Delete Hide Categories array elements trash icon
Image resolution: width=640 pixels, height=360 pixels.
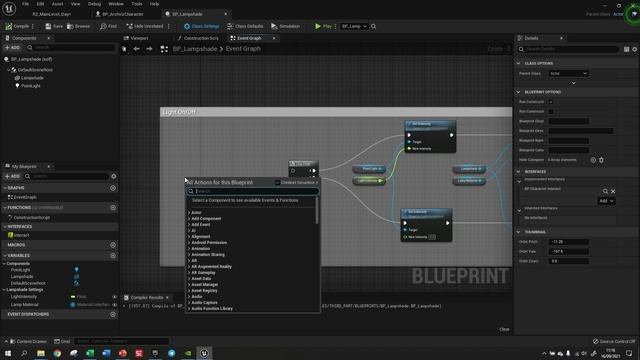pyautogui.click(x=601, y=160)
